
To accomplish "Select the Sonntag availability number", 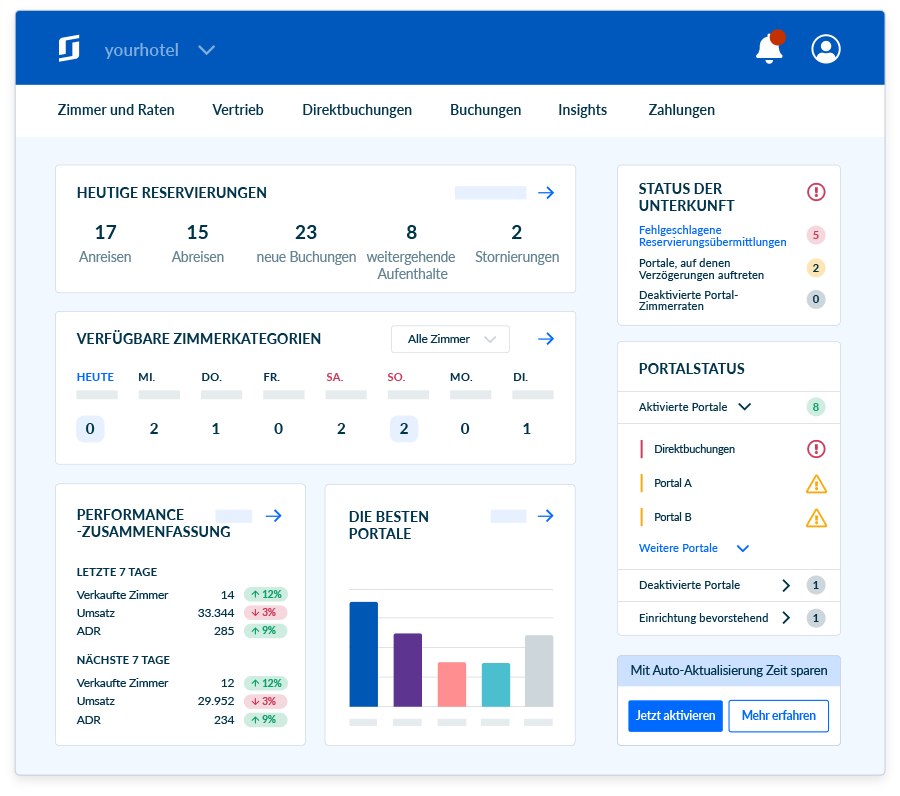I will [x=403, y=428].
